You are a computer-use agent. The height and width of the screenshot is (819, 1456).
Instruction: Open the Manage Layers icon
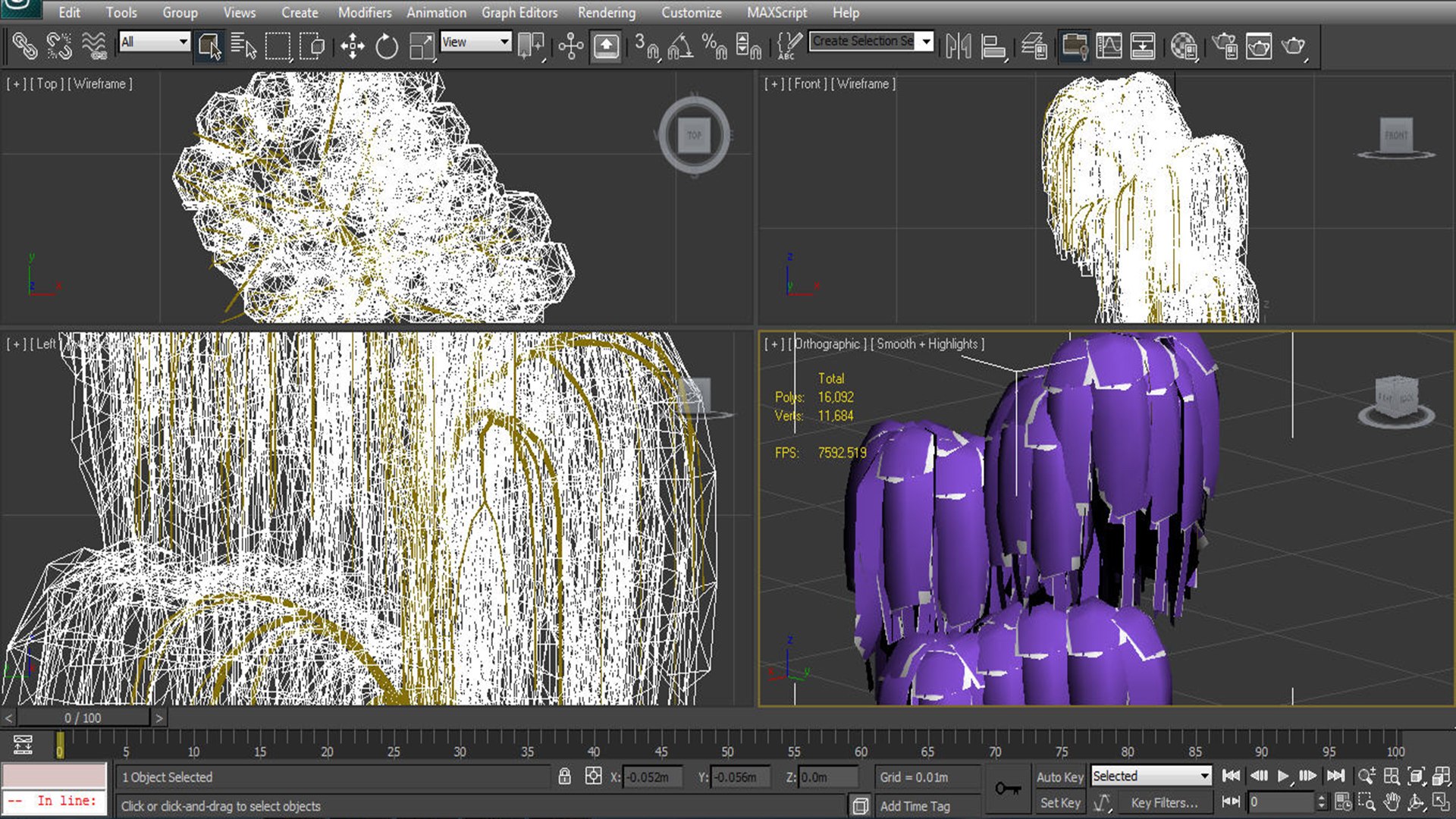point(1034,46)
